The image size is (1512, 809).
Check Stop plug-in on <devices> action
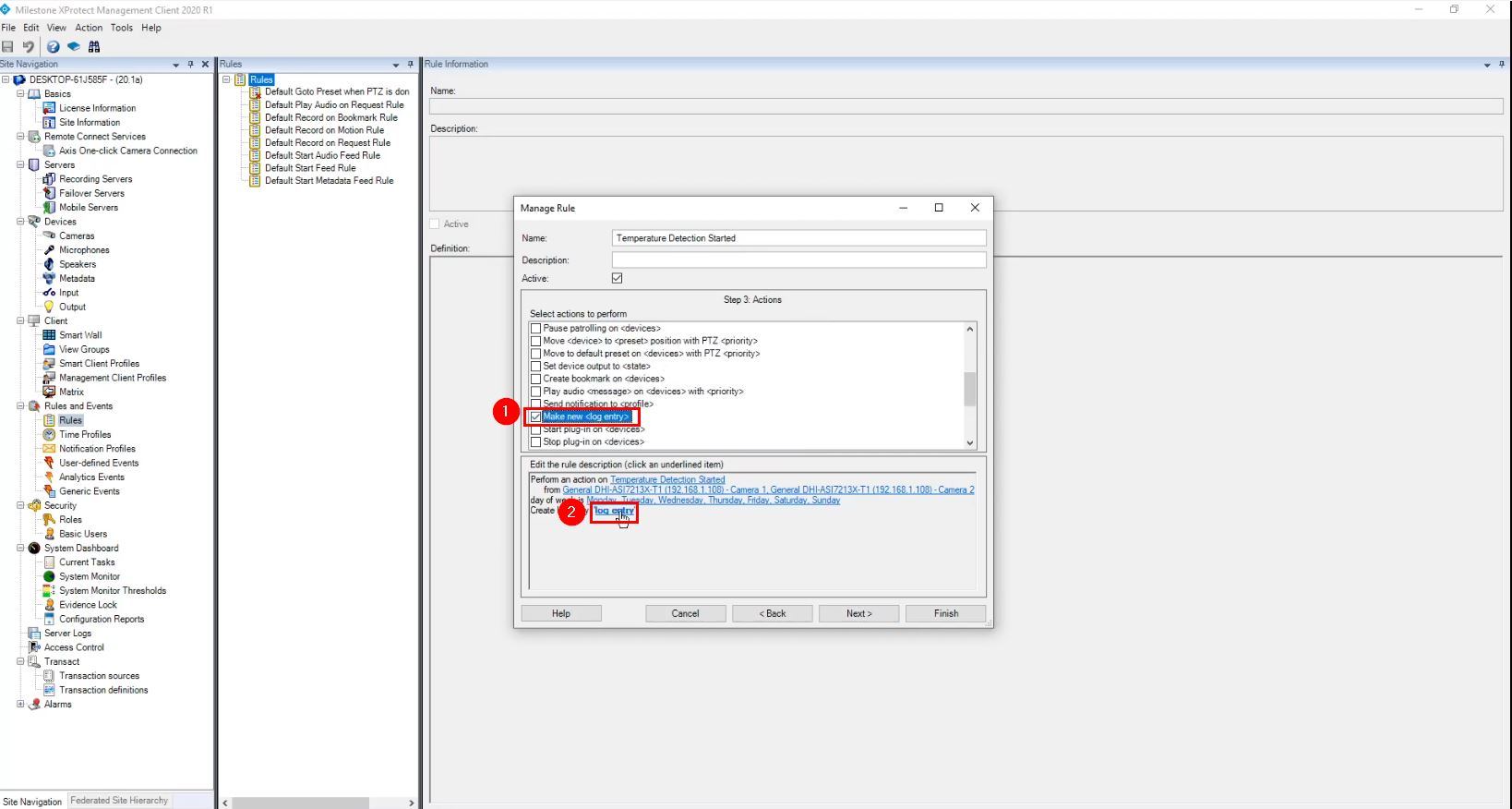click(535, 442)
